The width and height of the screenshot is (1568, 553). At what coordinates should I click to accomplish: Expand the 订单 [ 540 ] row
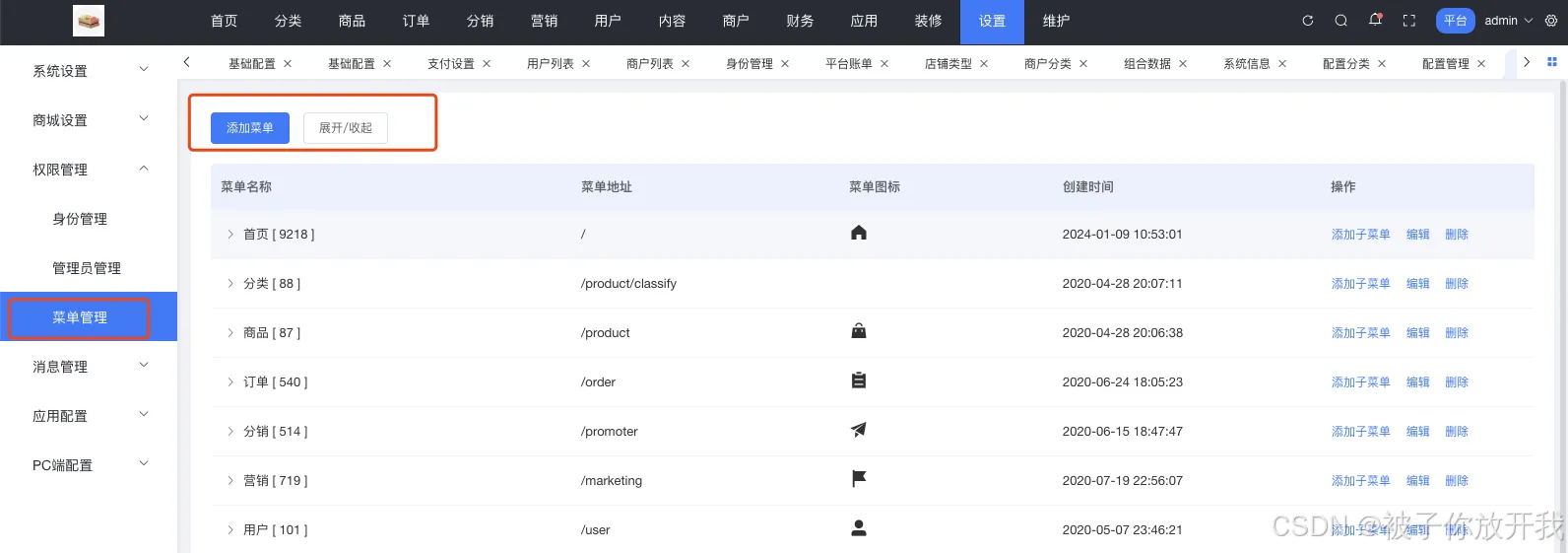(x=230, y=382)
